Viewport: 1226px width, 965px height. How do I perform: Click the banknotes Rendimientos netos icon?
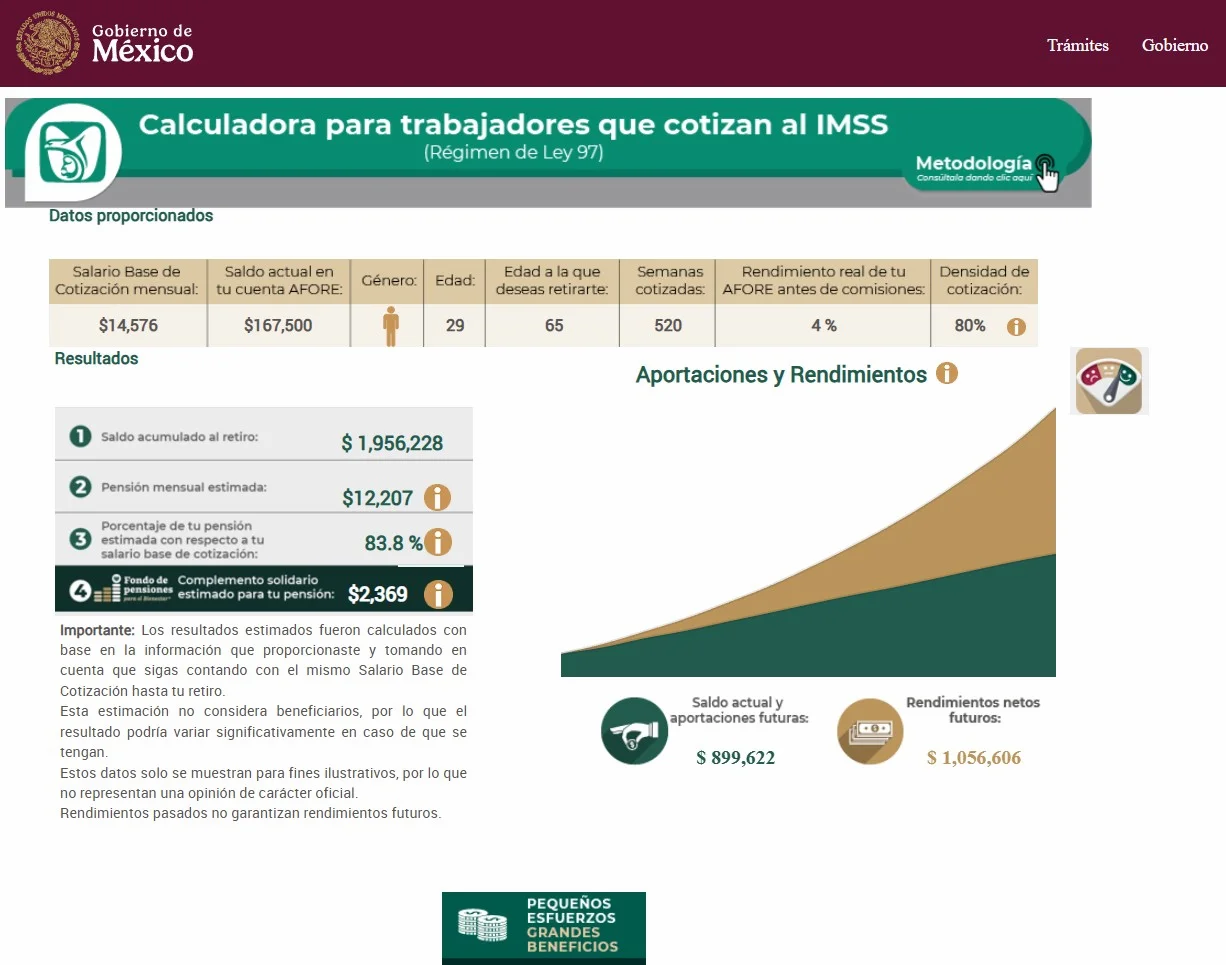pos(870,731)
